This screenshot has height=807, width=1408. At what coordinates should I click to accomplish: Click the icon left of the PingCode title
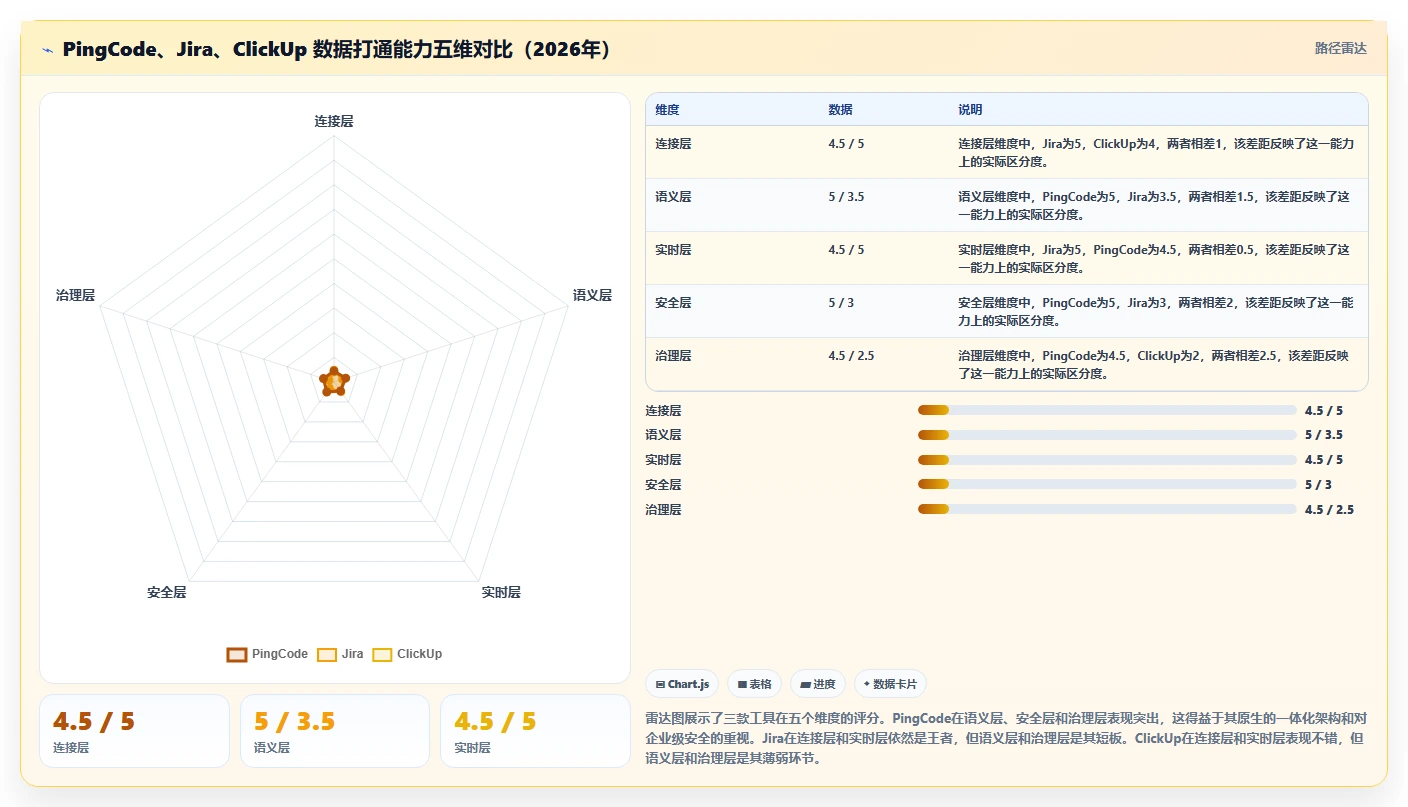48,50
